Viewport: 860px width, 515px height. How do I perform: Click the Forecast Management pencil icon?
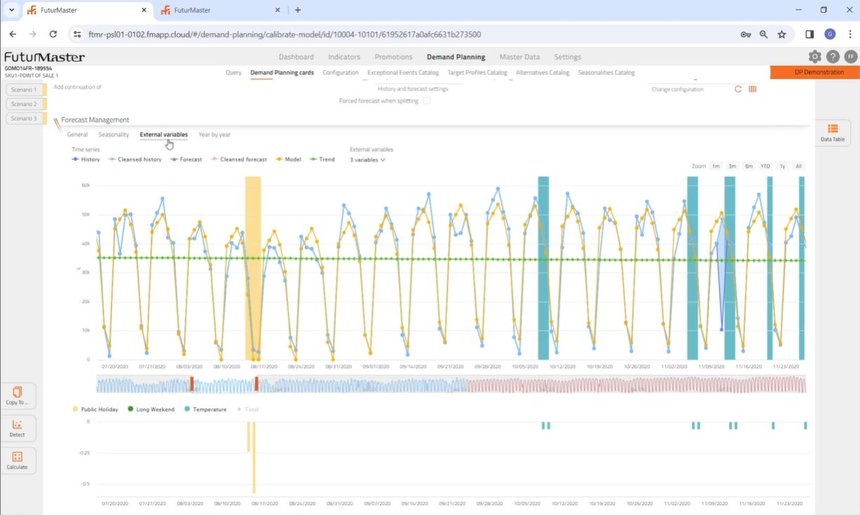click(x=57, y=124)
